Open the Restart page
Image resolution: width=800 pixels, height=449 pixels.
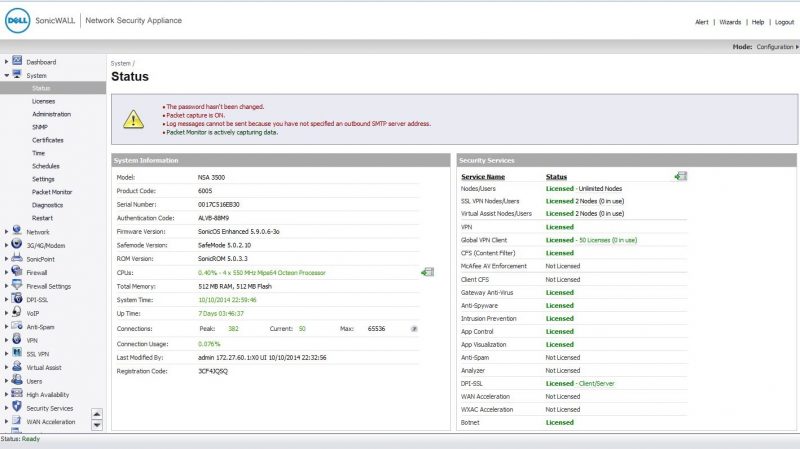[42, 218]
